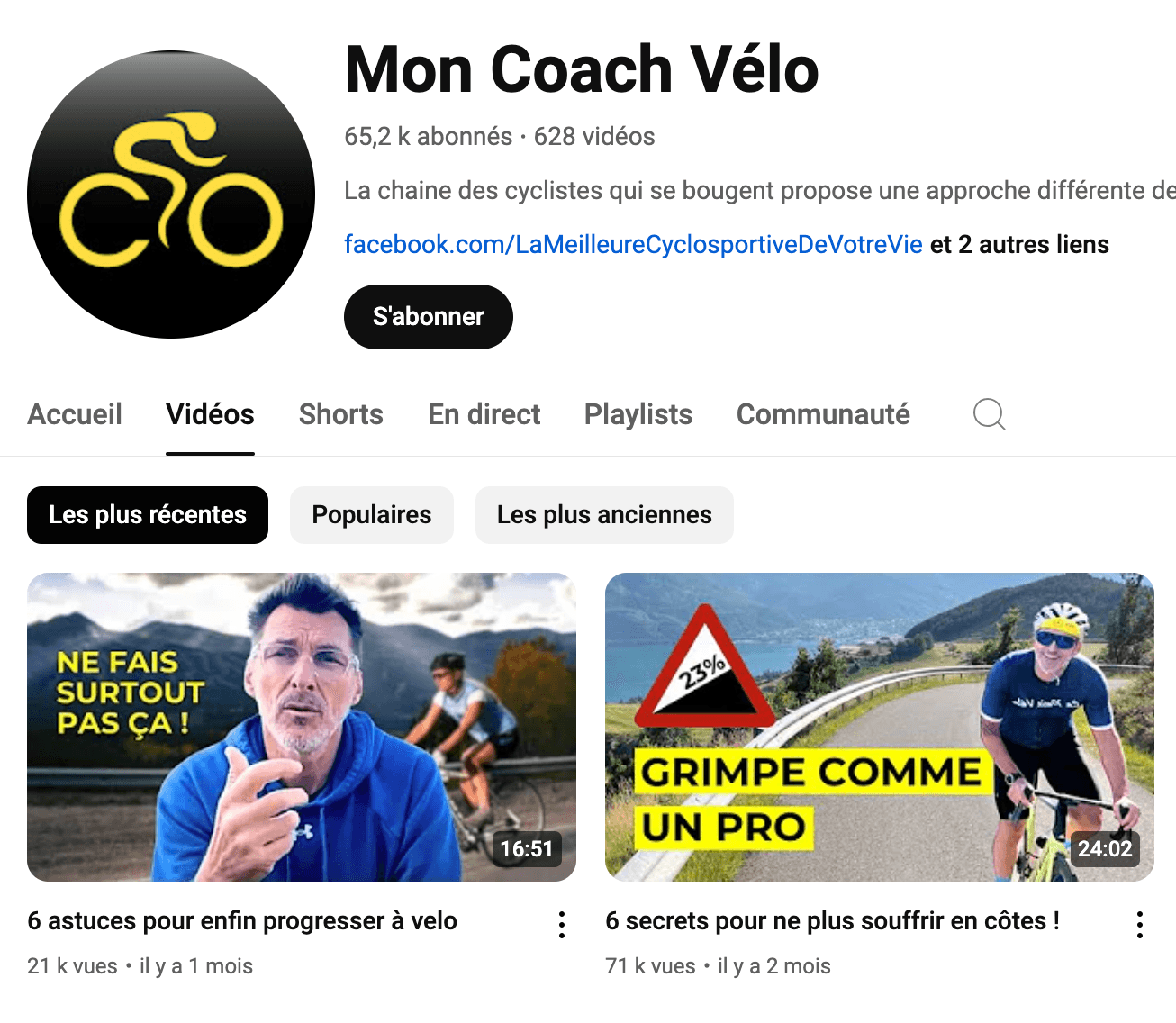The height and width of the screenshot is (1023, 1176).
Task: Open title '6 secrets pour ne plus souffrir en côtes'
Action: point(833,921)
